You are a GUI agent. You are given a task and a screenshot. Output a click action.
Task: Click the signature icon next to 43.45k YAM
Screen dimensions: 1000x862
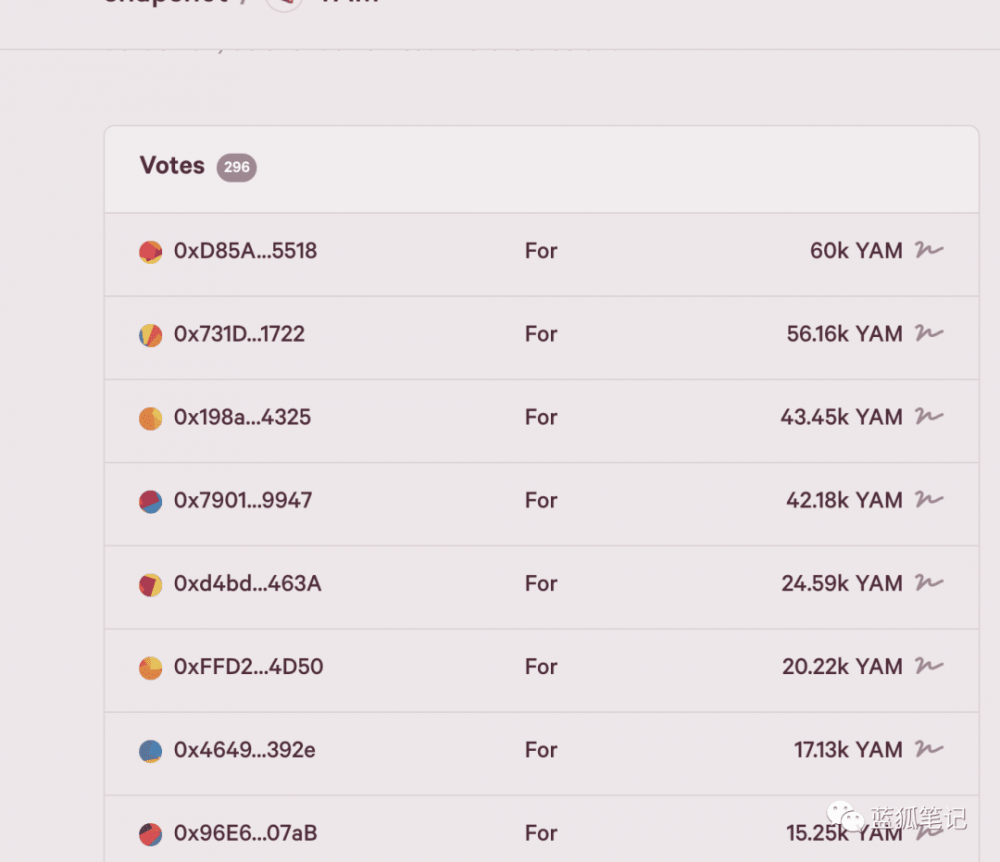929,416
